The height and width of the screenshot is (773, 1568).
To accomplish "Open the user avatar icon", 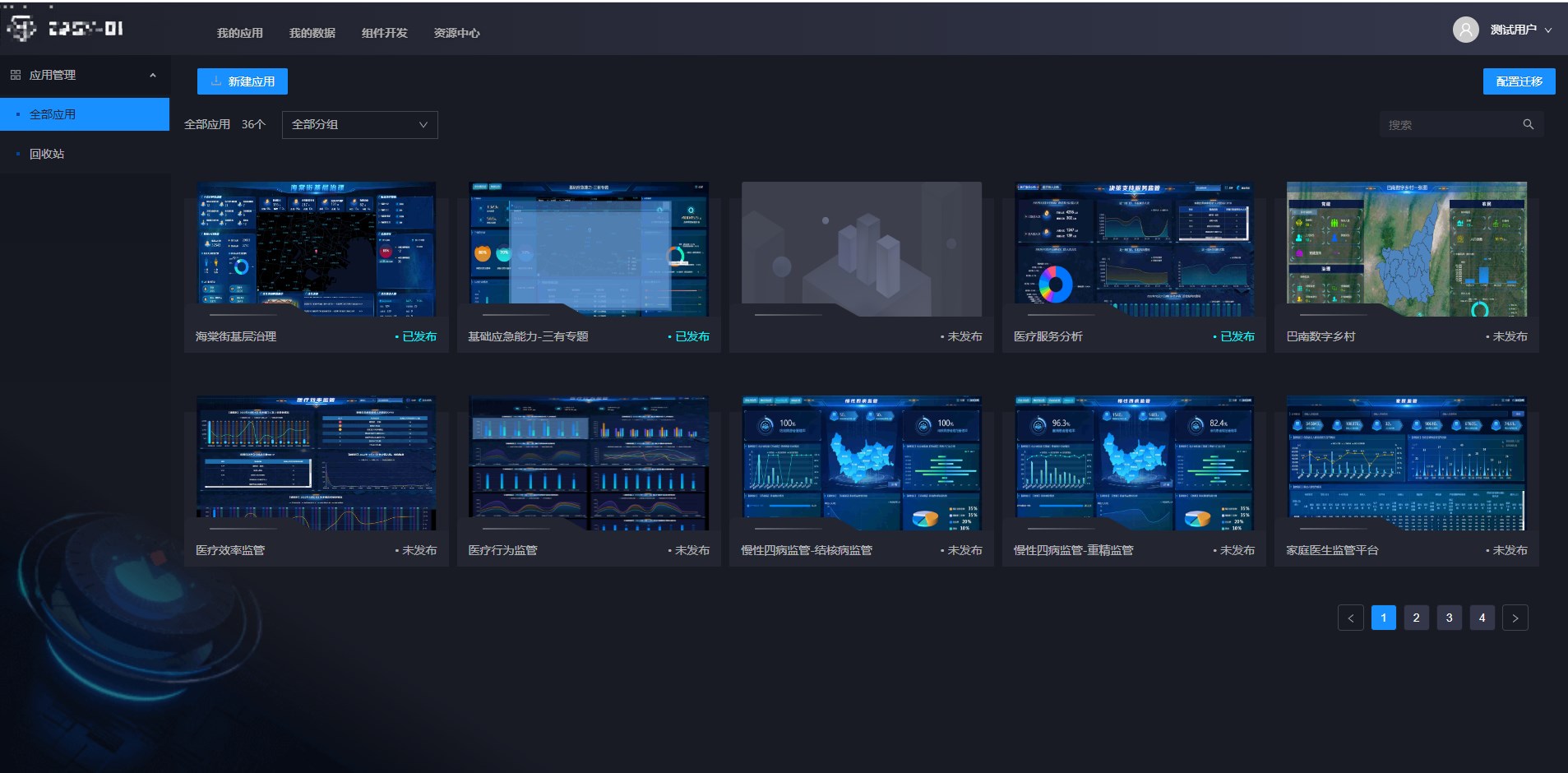I will point(1465,30).
